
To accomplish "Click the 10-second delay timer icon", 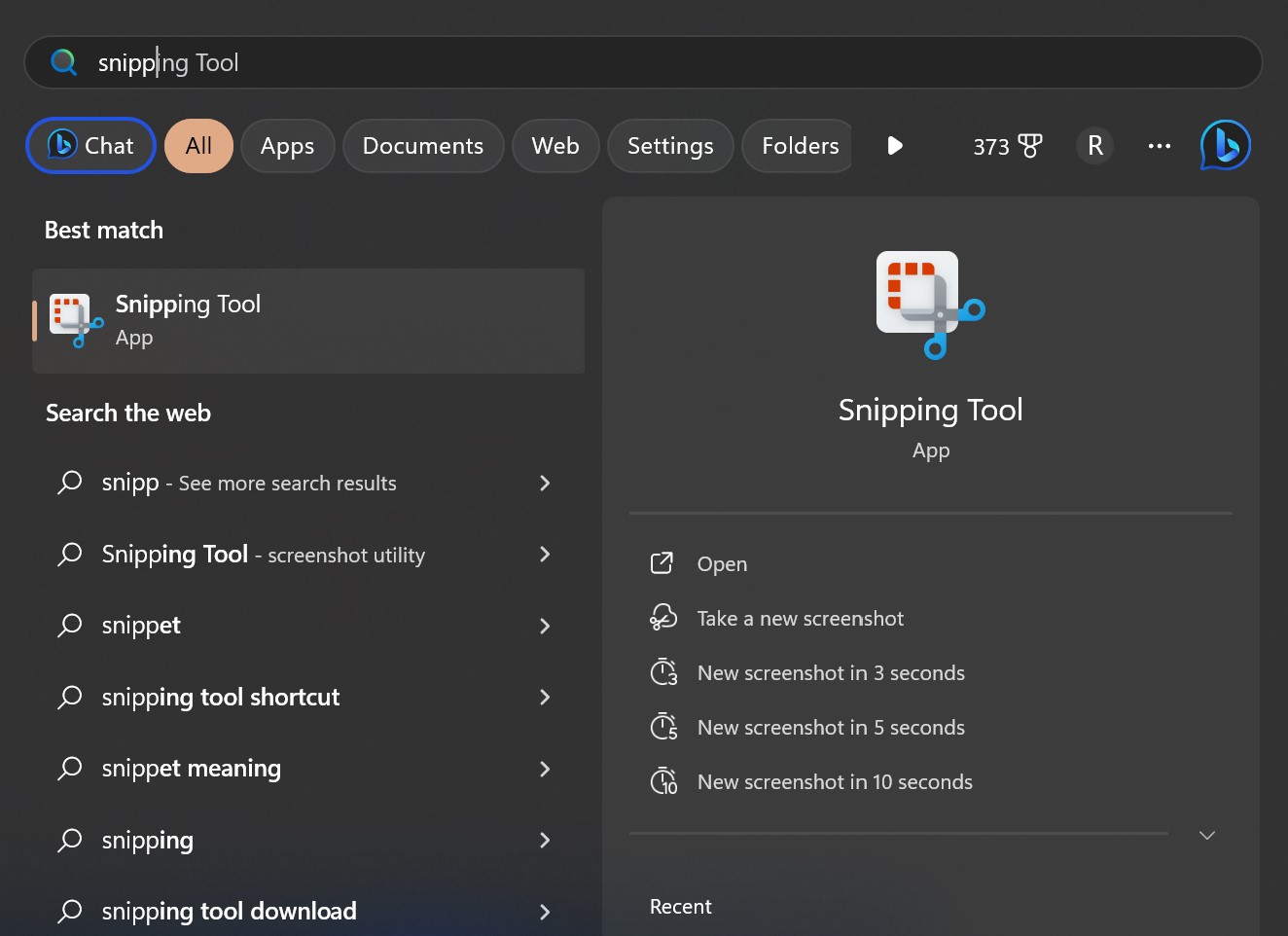I will click(663, 780).
